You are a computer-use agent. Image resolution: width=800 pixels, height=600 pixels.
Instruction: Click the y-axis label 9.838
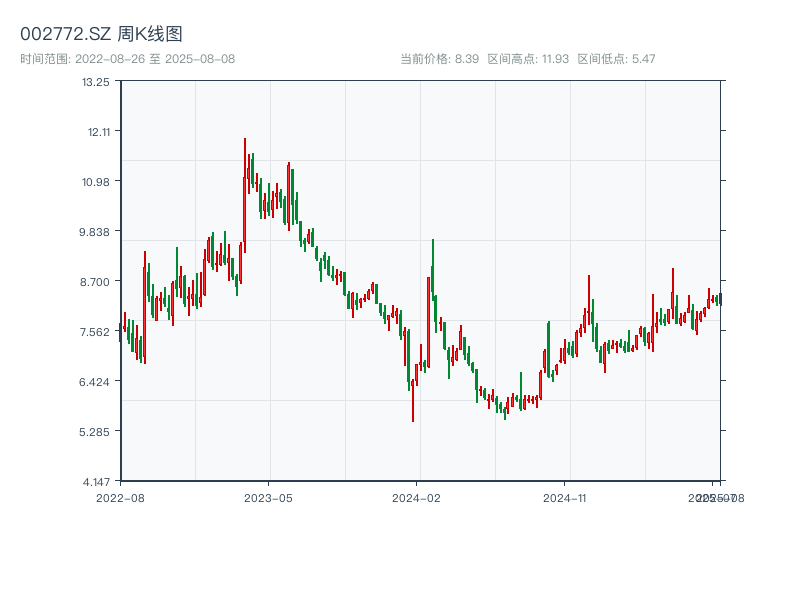coord(94,232)
